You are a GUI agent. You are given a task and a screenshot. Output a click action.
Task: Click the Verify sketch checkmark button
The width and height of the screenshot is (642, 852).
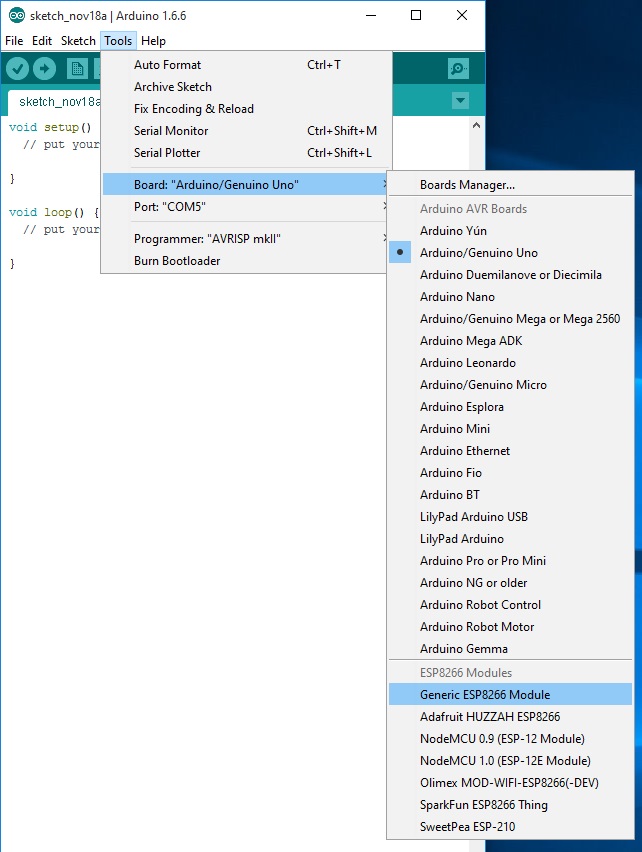click(17, 68)
